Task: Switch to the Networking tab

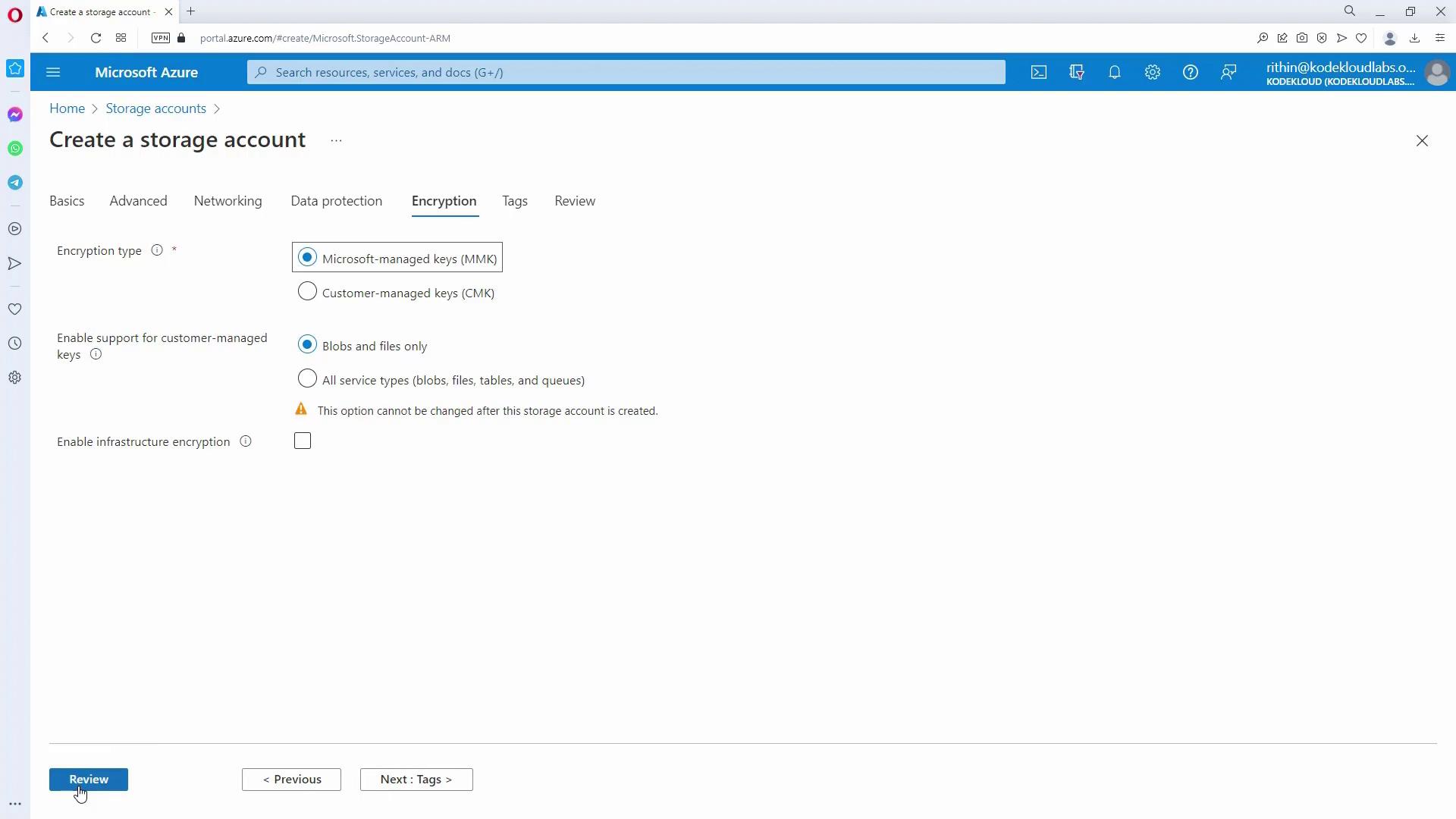Action: [227, 201]
